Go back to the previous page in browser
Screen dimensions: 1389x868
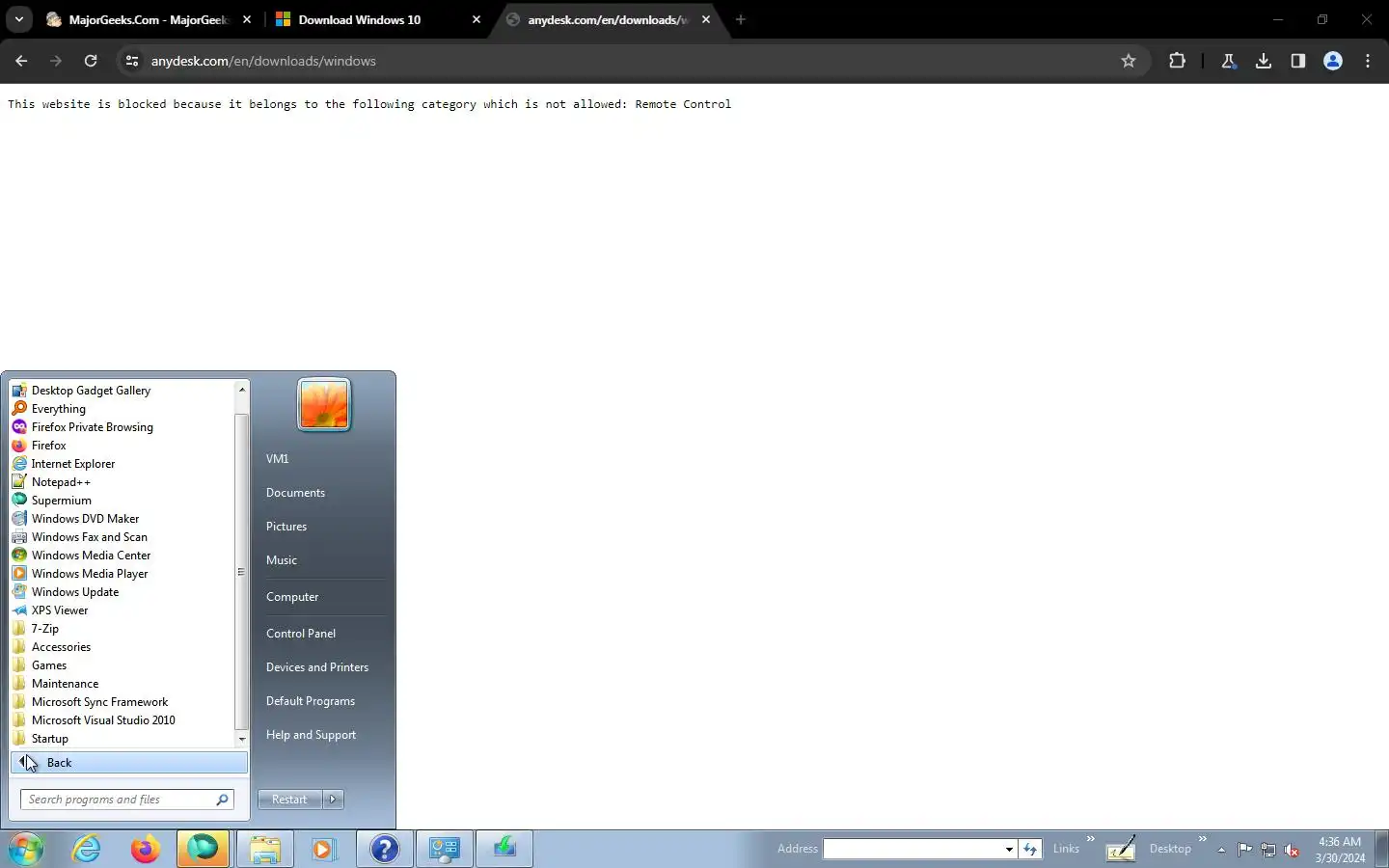21,61
